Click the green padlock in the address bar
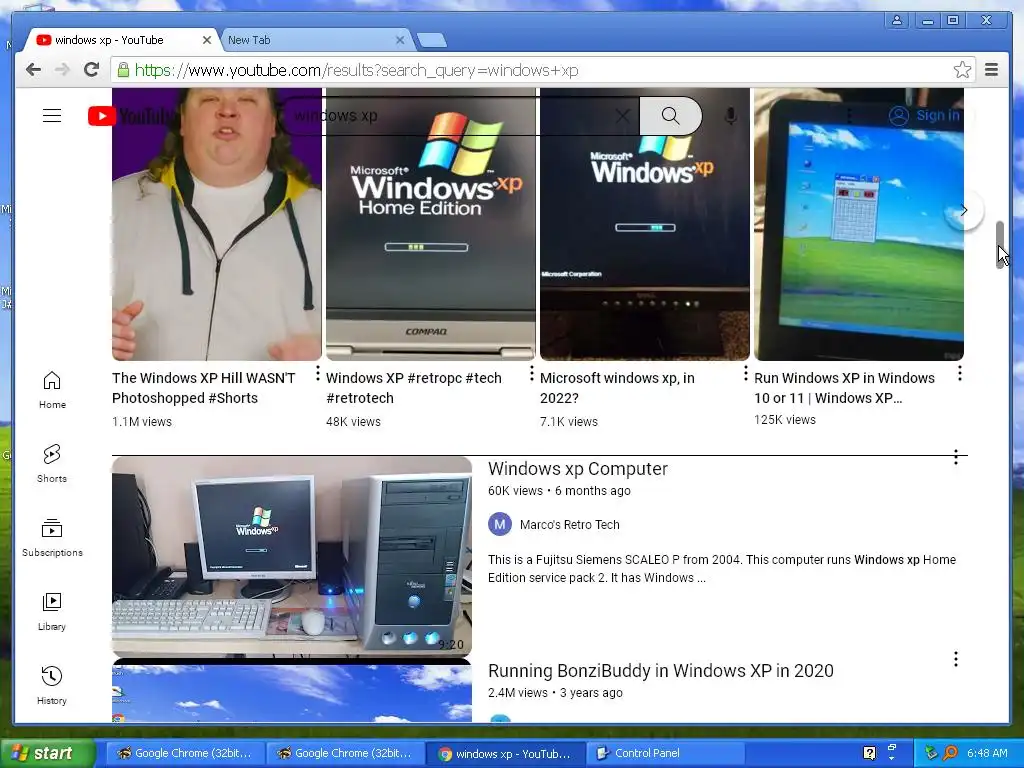 (123, 70)
